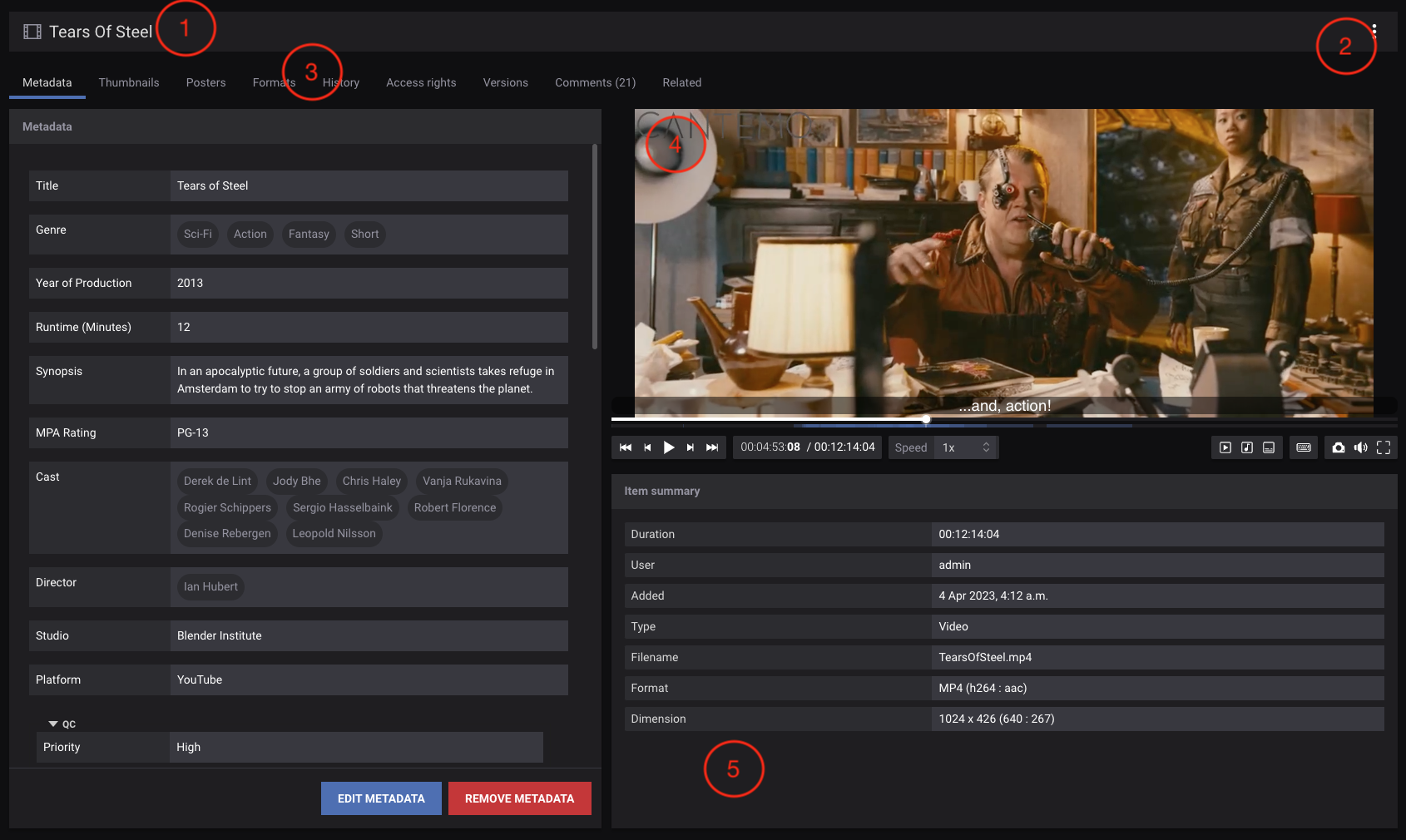
Task: Show keyboard shortcuts icon
Action: 1304,447
